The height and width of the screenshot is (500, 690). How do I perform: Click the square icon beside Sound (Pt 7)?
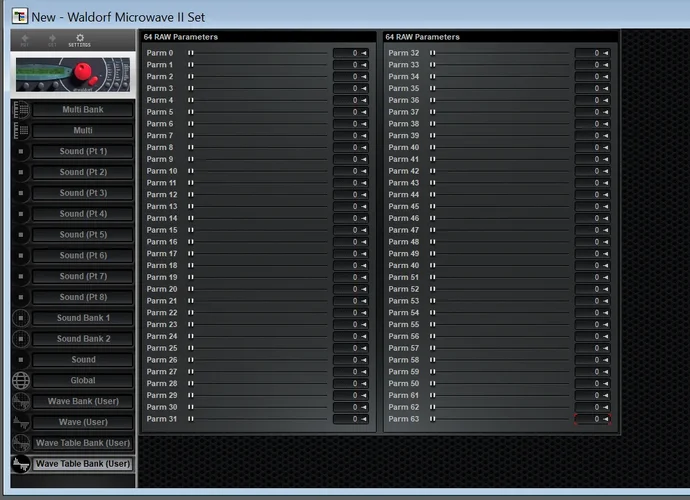tap(21, 276)
